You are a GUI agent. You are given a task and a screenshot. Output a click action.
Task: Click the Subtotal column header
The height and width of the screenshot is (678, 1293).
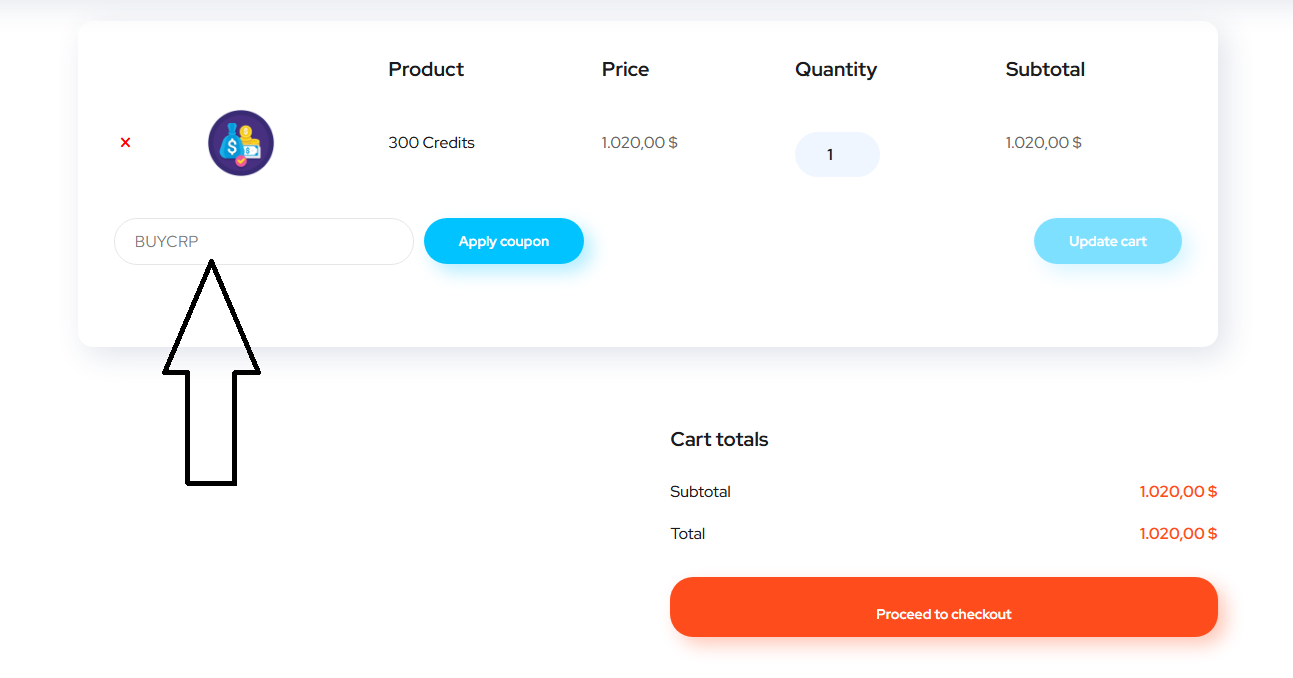pyautogui.click(x=1044, y=69)
